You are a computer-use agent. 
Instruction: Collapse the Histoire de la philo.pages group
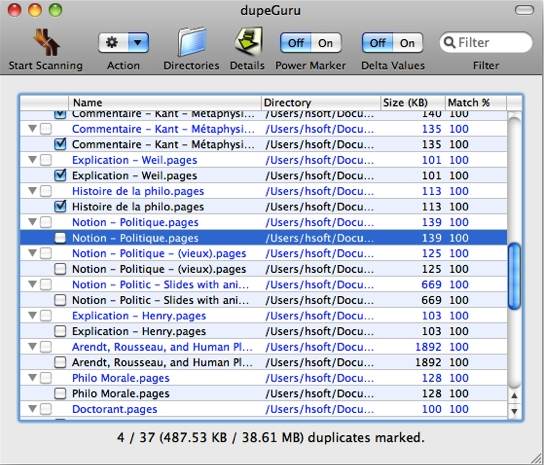pos(32,191)
